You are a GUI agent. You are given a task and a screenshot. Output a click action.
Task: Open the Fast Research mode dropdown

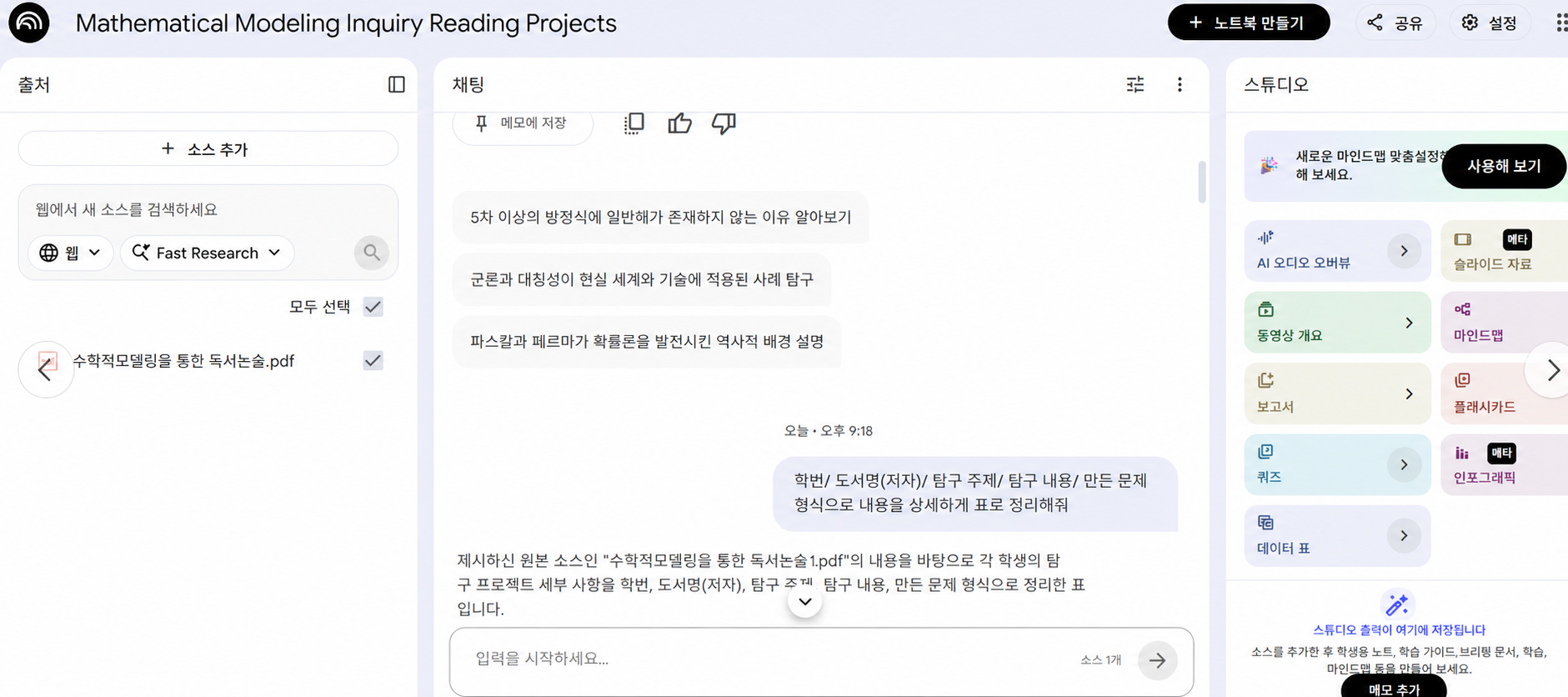pyautogui.click(x=207, y=253)
